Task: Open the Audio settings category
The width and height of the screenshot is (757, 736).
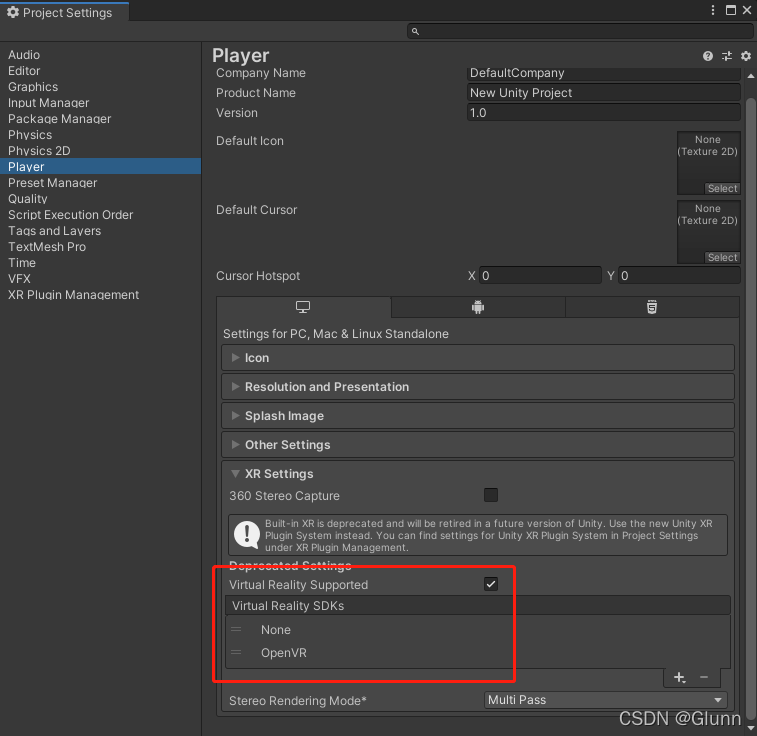Action: click(100, 55)
